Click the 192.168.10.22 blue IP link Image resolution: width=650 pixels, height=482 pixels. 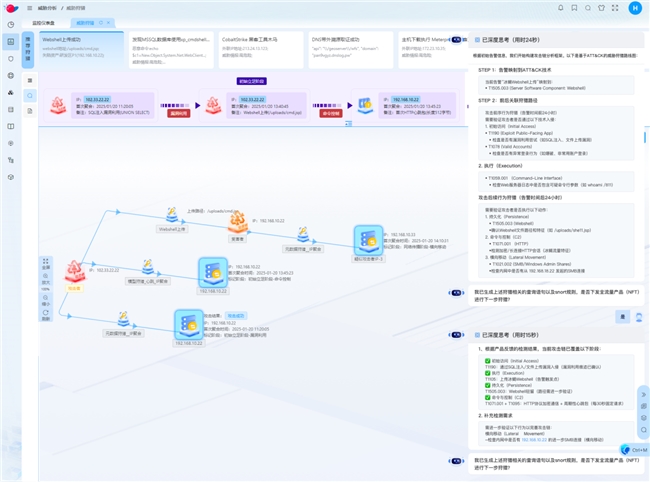(534, 440)
